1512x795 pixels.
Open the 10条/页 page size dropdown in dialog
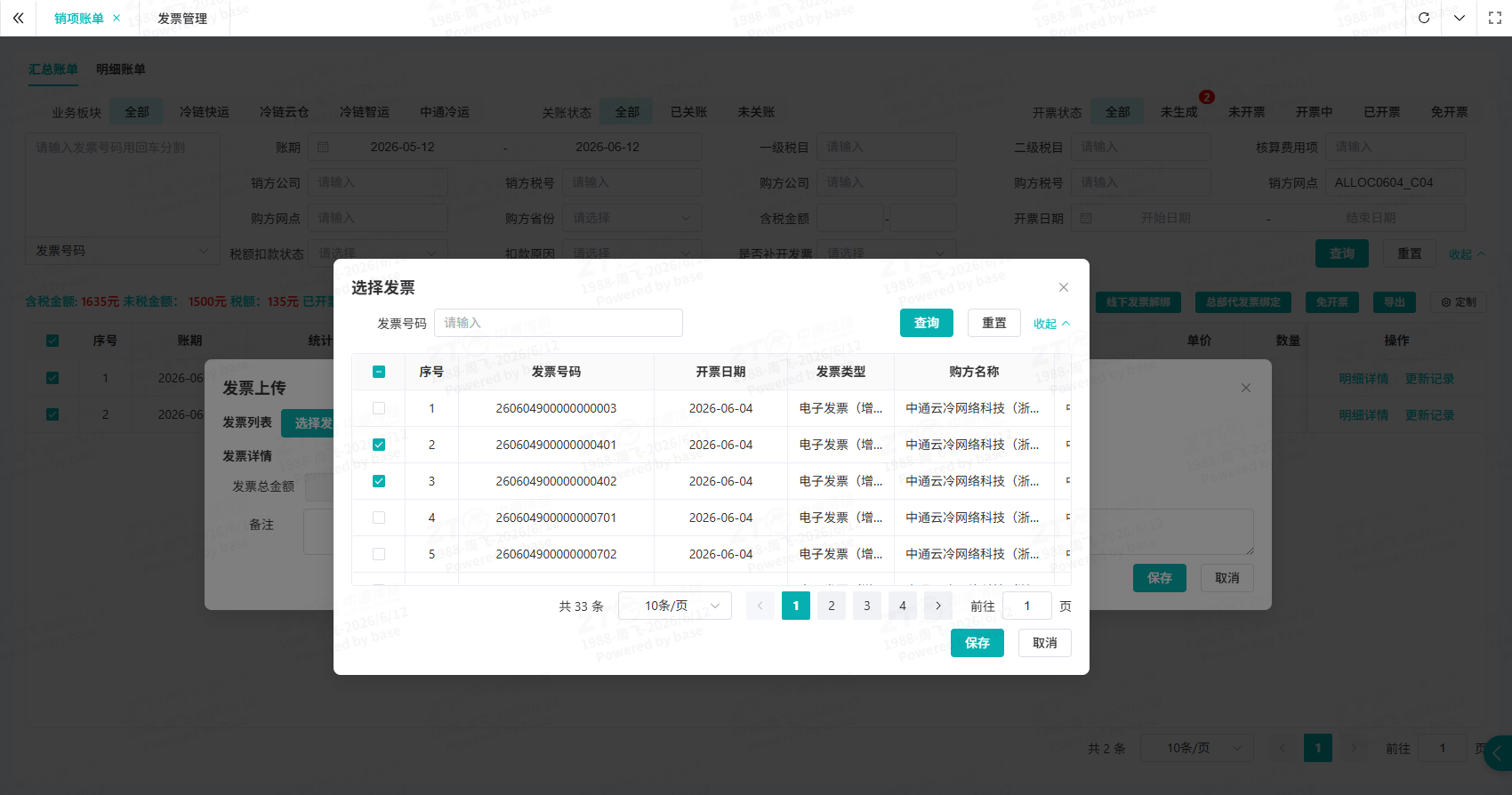coord(675,606)
